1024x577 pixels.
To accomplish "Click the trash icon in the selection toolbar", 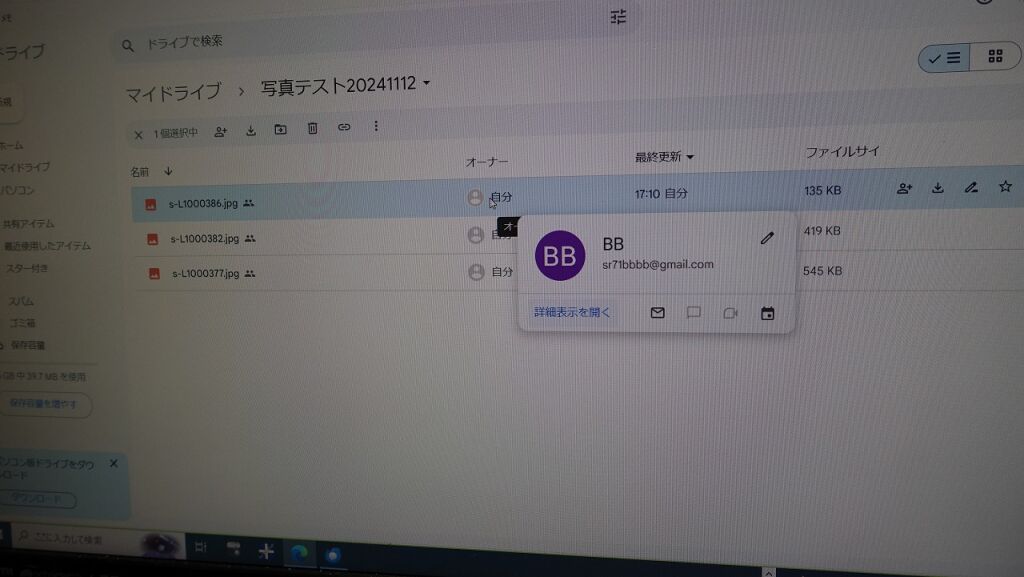I will pos(312,128).
